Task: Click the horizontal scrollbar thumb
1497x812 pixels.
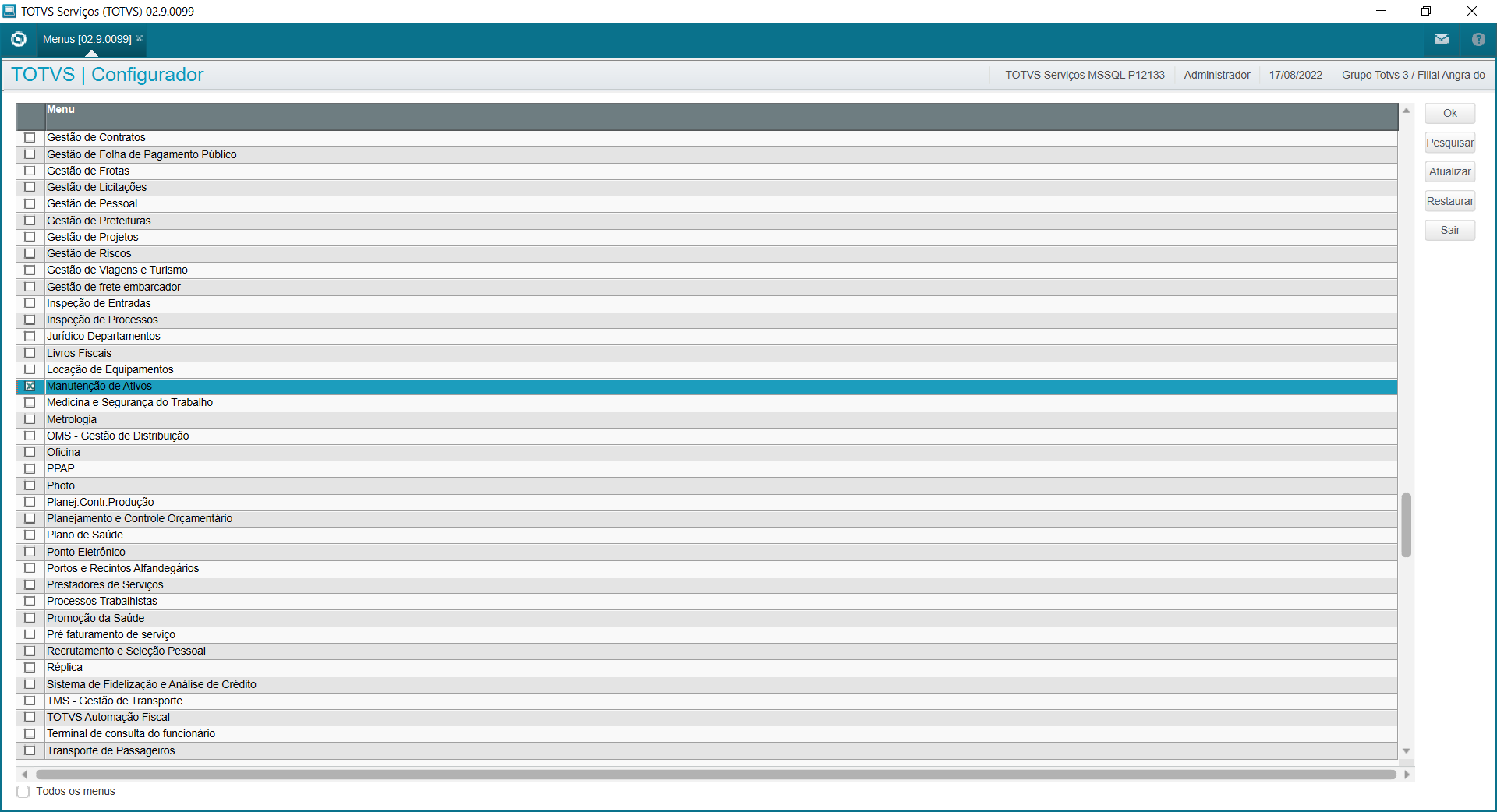Action: 716,775
